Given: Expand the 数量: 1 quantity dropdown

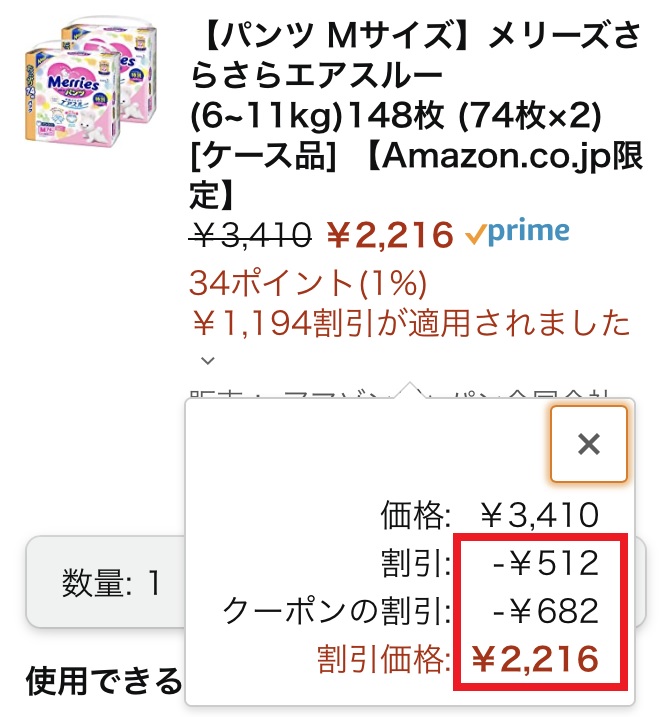Looking at the screenshot, I should pos(106,582).
